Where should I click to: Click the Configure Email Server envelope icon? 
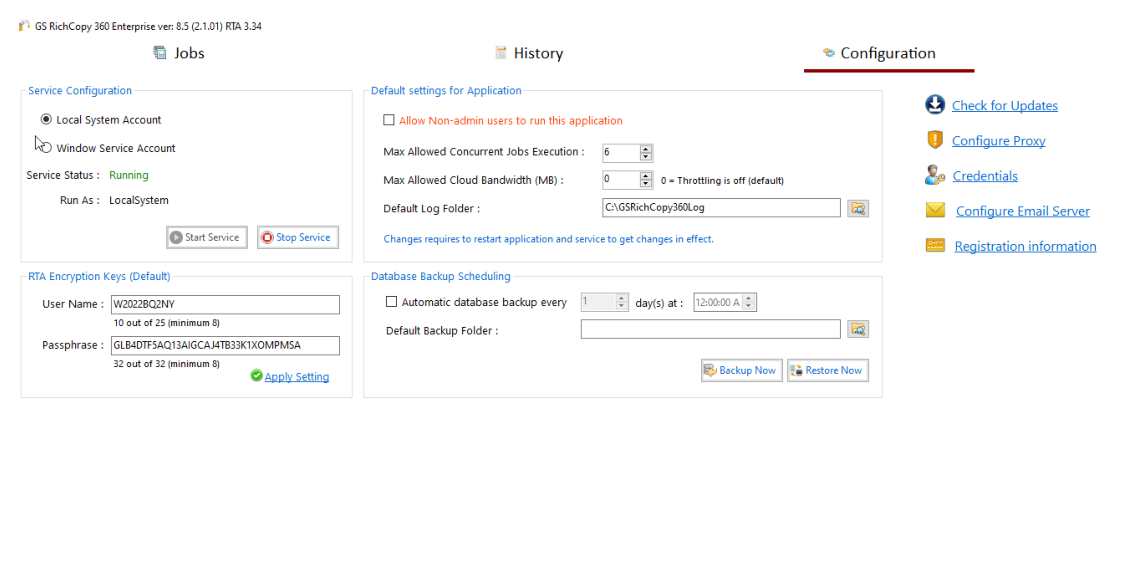pos(935,210)
